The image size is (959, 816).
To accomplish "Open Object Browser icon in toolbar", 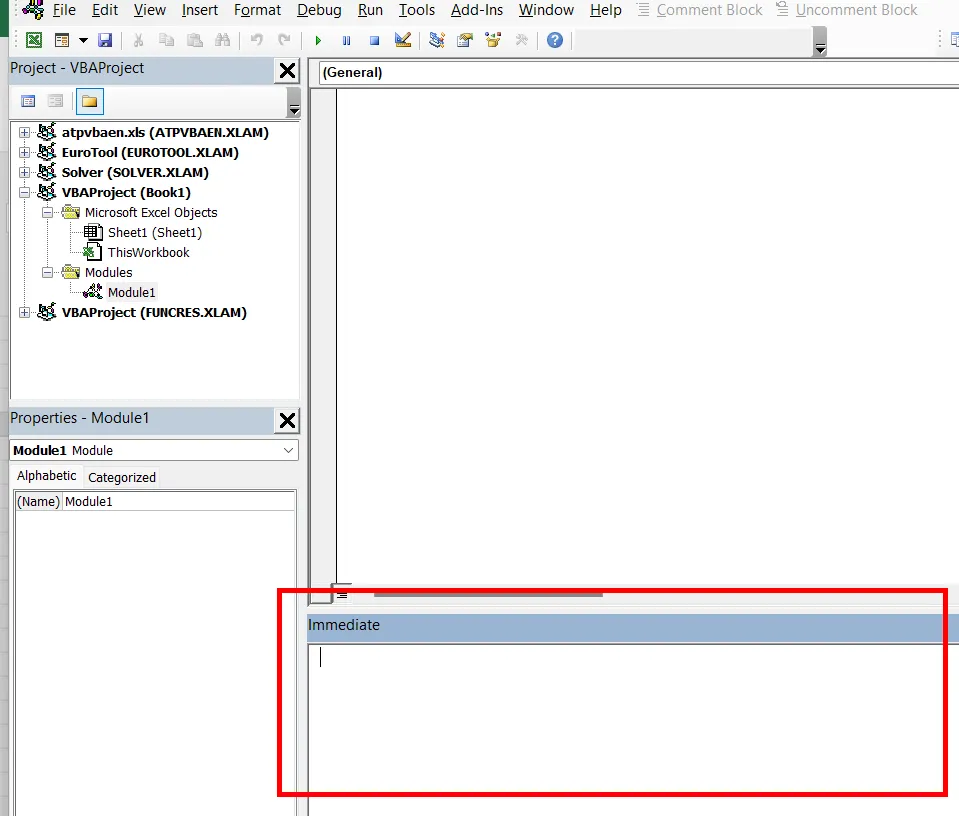I will pos(493,40).
